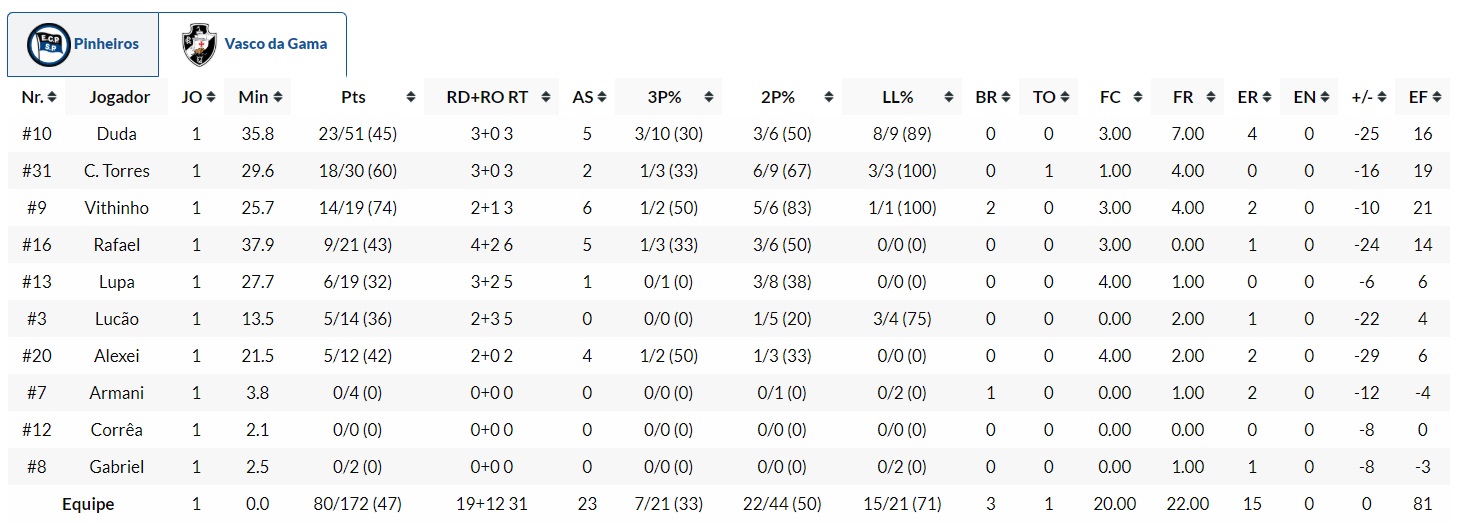This screenshot has height=528, width=1460.
Task: Open player C. Torres row
Action: coord(117,171)
